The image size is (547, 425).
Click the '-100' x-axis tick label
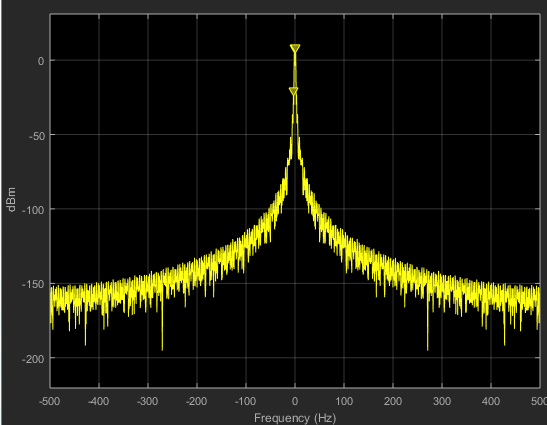pos(245,401)
